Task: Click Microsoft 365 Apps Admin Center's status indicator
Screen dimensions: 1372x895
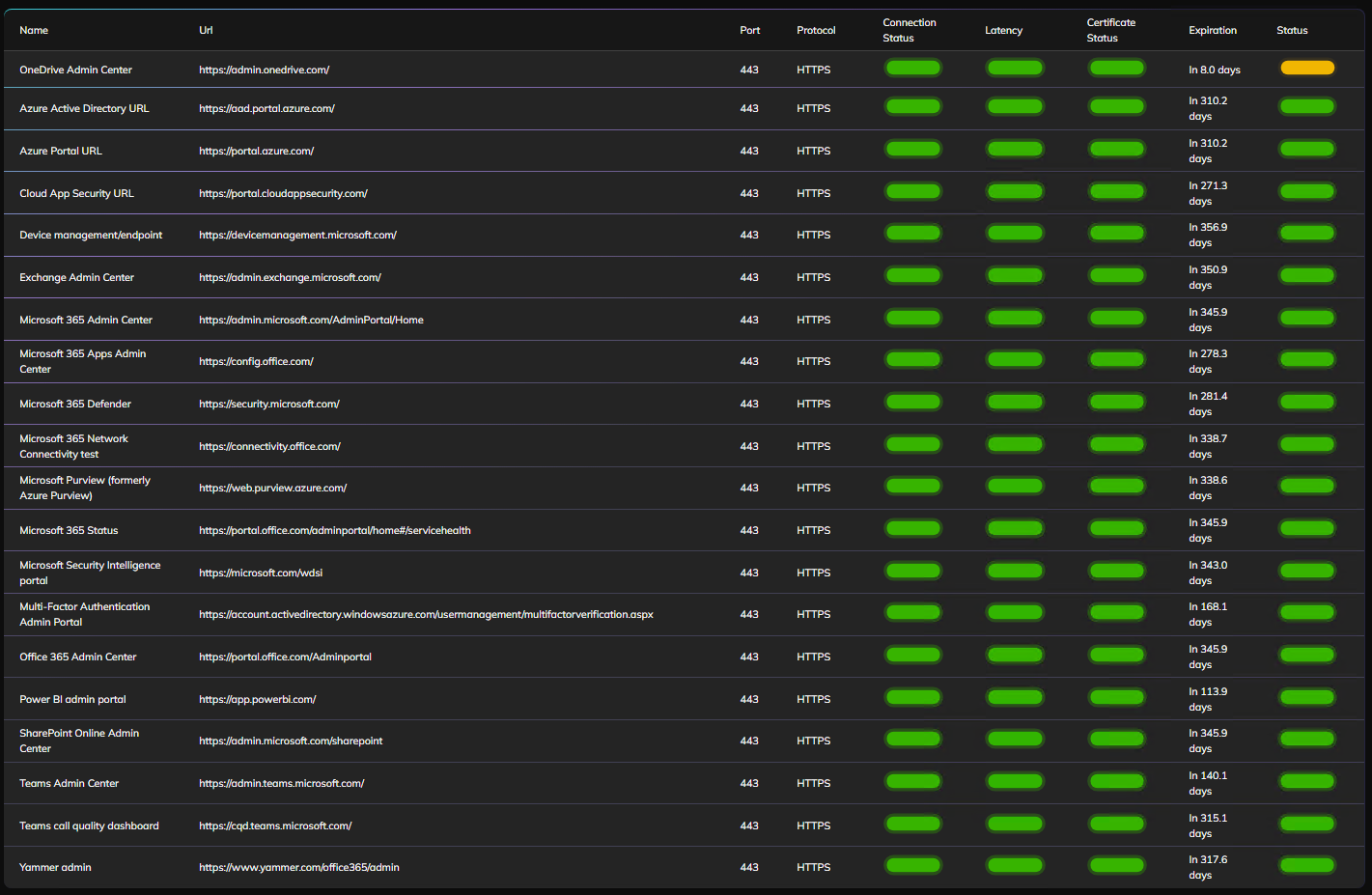Action: tap(1307, 359)
